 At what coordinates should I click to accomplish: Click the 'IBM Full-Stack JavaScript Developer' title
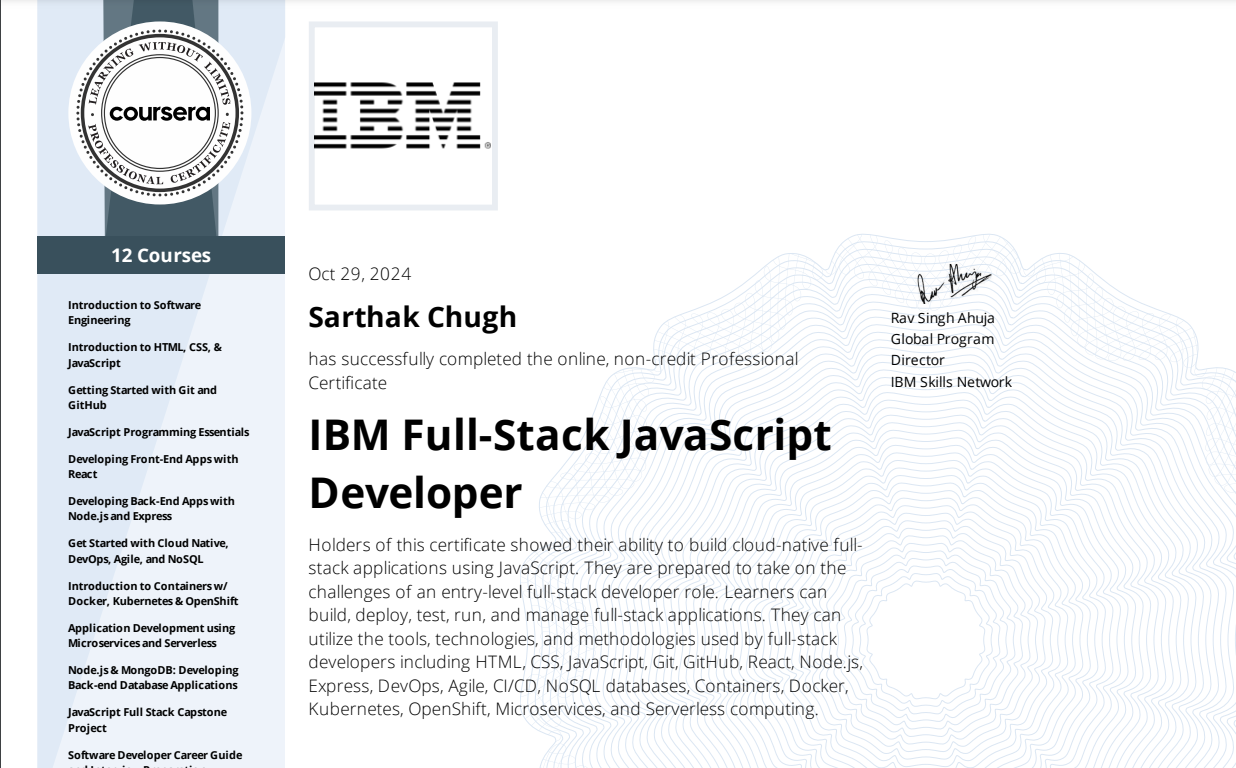point(570,464)
